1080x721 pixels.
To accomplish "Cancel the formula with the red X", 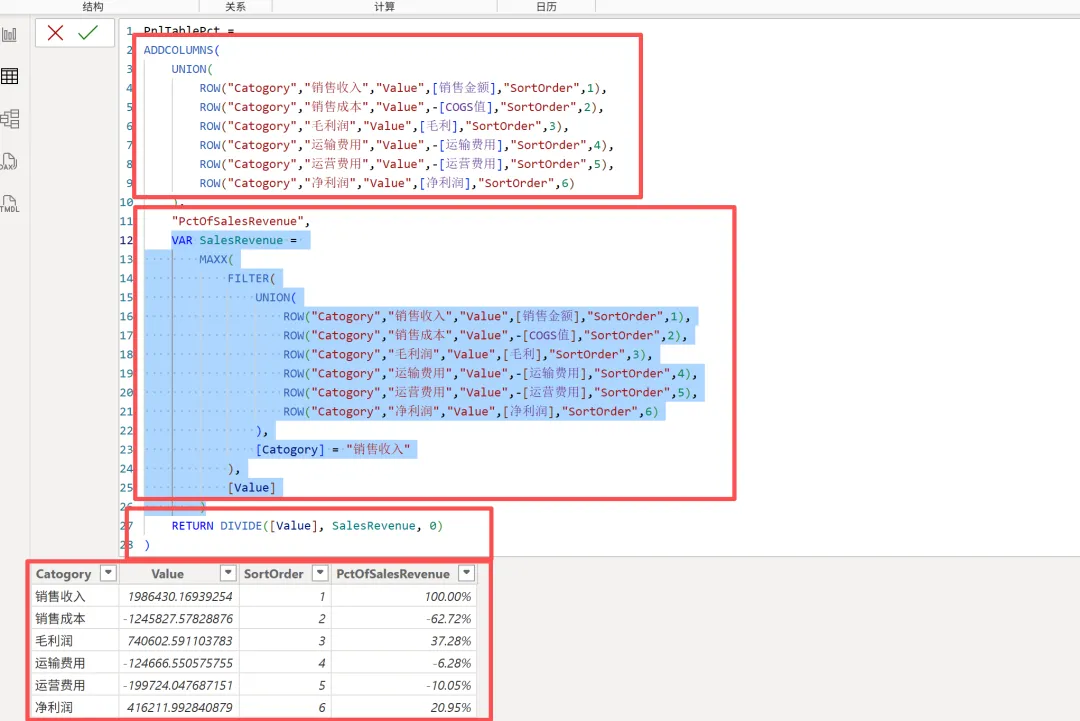I will (x=55, y=33).
